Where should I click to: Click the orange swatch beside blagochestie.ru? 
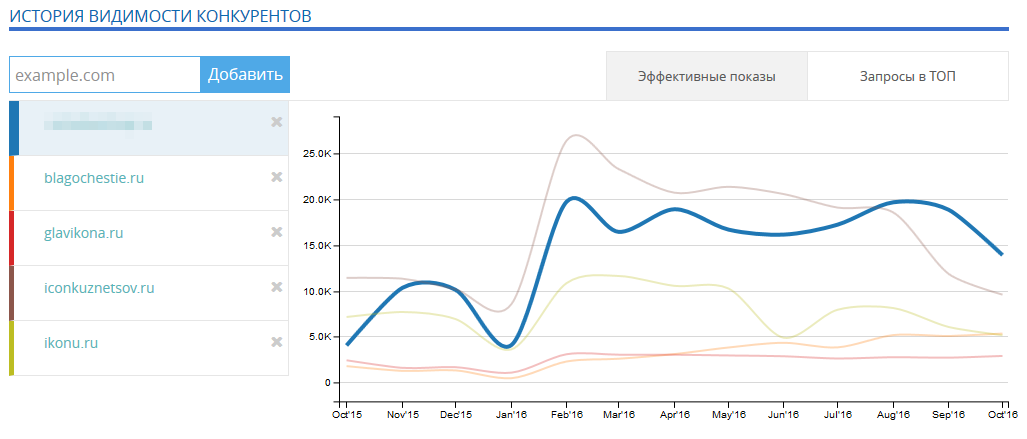click(12, 183)
